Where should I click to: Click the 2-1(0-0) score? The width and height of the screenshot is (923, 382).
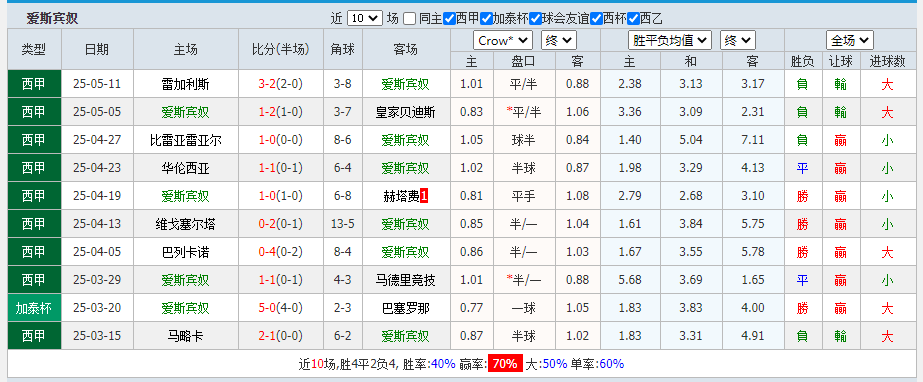pyautogui.click(x=281, y=336)
